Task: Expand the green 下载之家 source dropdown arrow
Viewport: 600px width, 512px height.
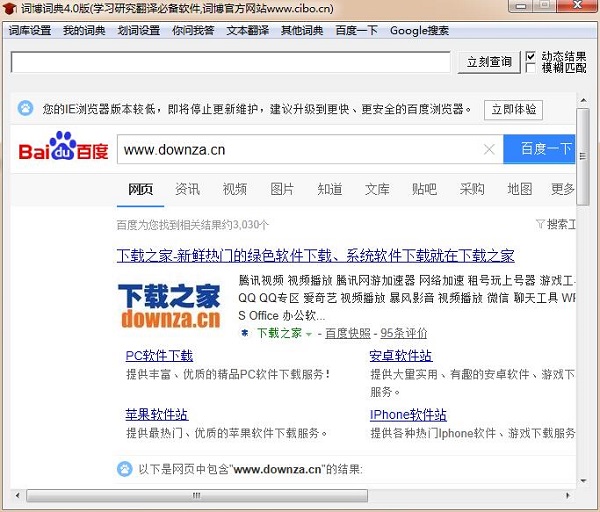Action: click(309, 334)
